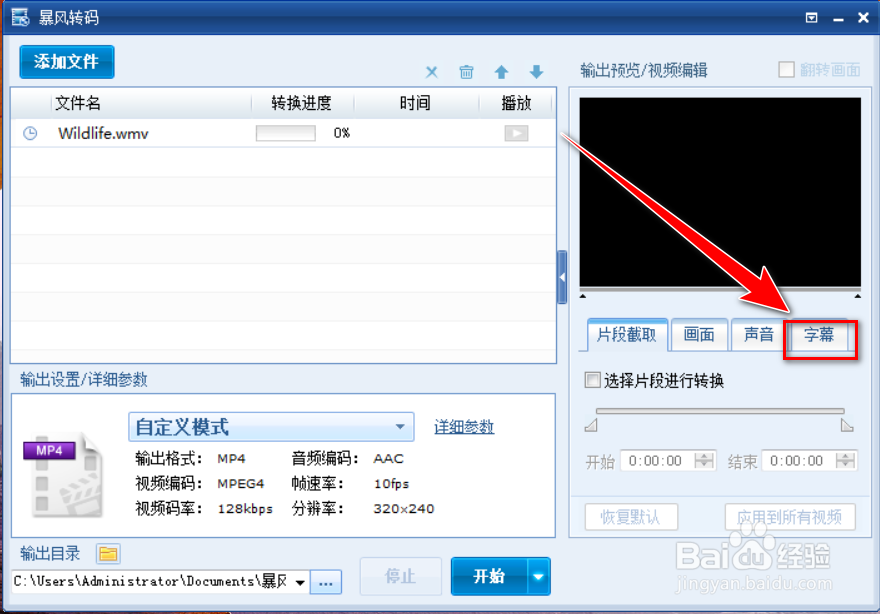Collapse the preview panel with side arrow
Viewport: 880px width, 614px height.
[562, 277]
